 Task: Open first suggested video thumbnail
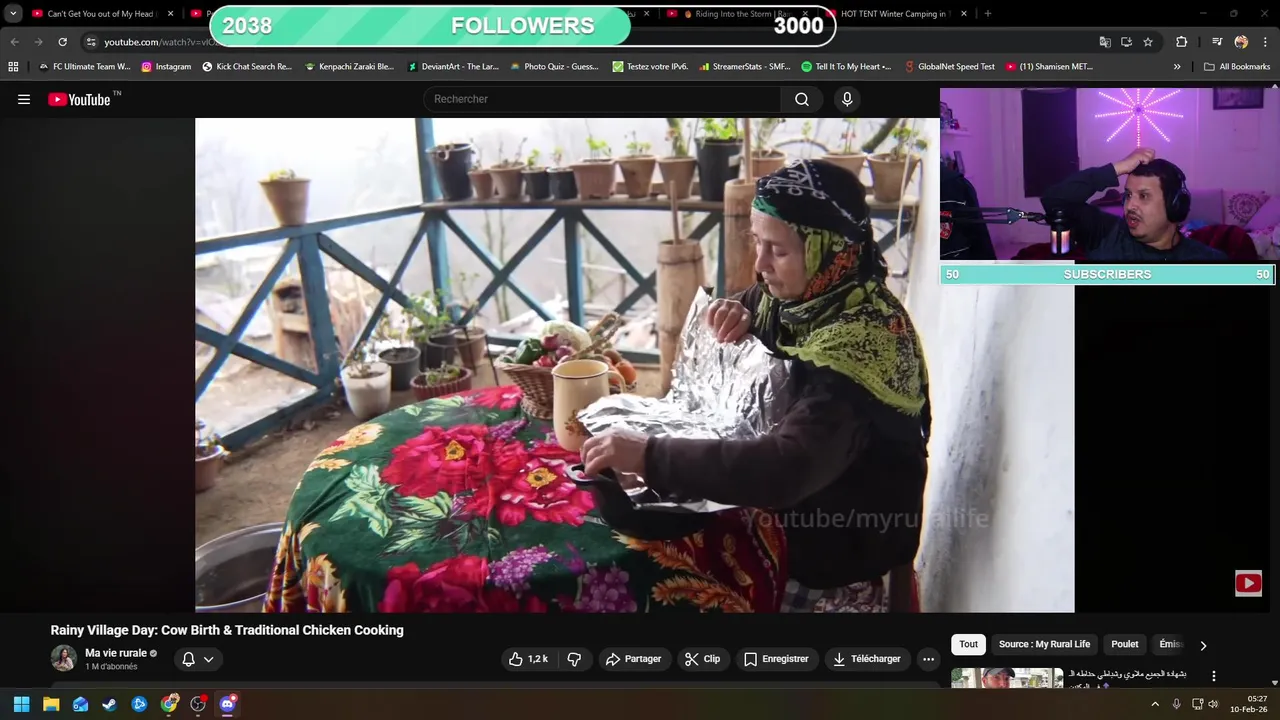(1007, 678)
